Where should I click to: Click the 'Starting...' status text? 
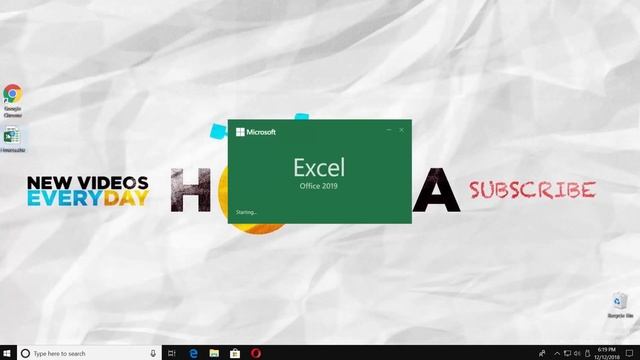(246, 212)
